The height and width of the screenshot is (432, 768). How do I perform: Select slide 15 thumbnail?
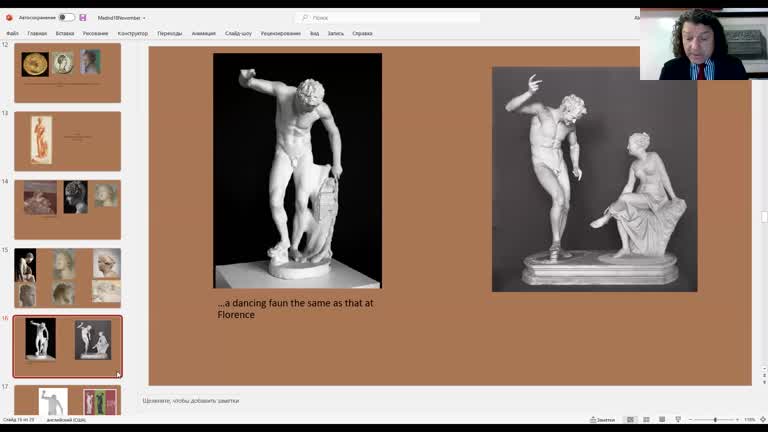(x=68, y=278)
